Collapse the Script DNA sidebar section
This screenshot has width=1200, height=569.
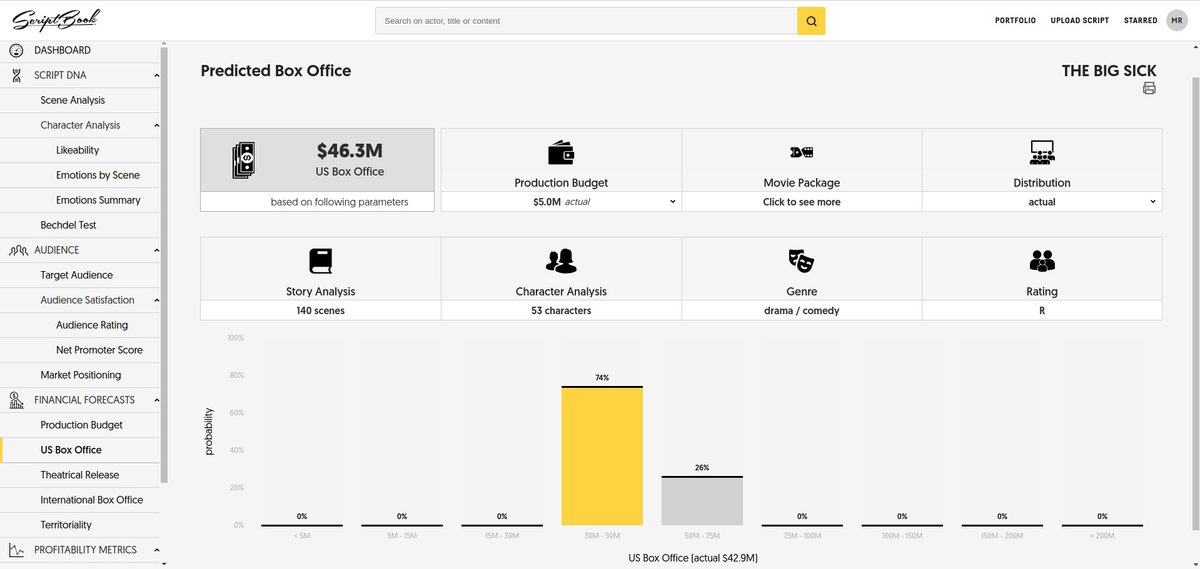[156, 75]
